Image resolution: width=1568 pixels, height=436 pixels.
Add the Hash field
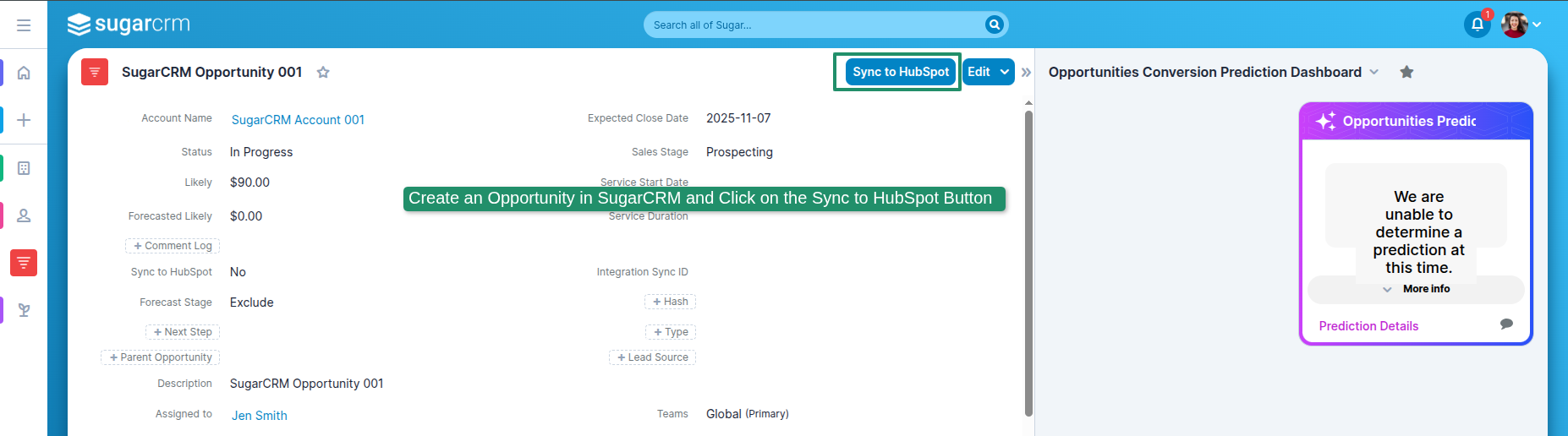pyautogui.click(x=670, y=302)
